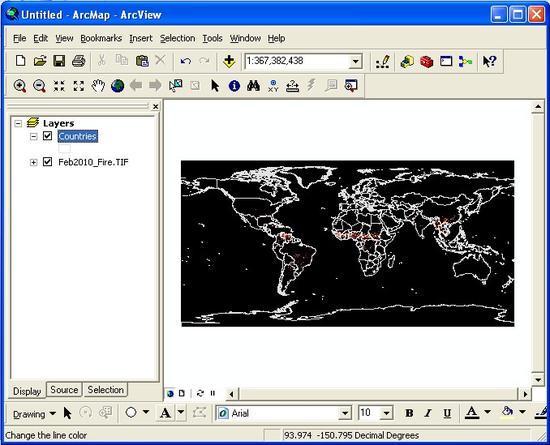Open the Edit menu
Screen dimensions: 550x445
[40, 38]
